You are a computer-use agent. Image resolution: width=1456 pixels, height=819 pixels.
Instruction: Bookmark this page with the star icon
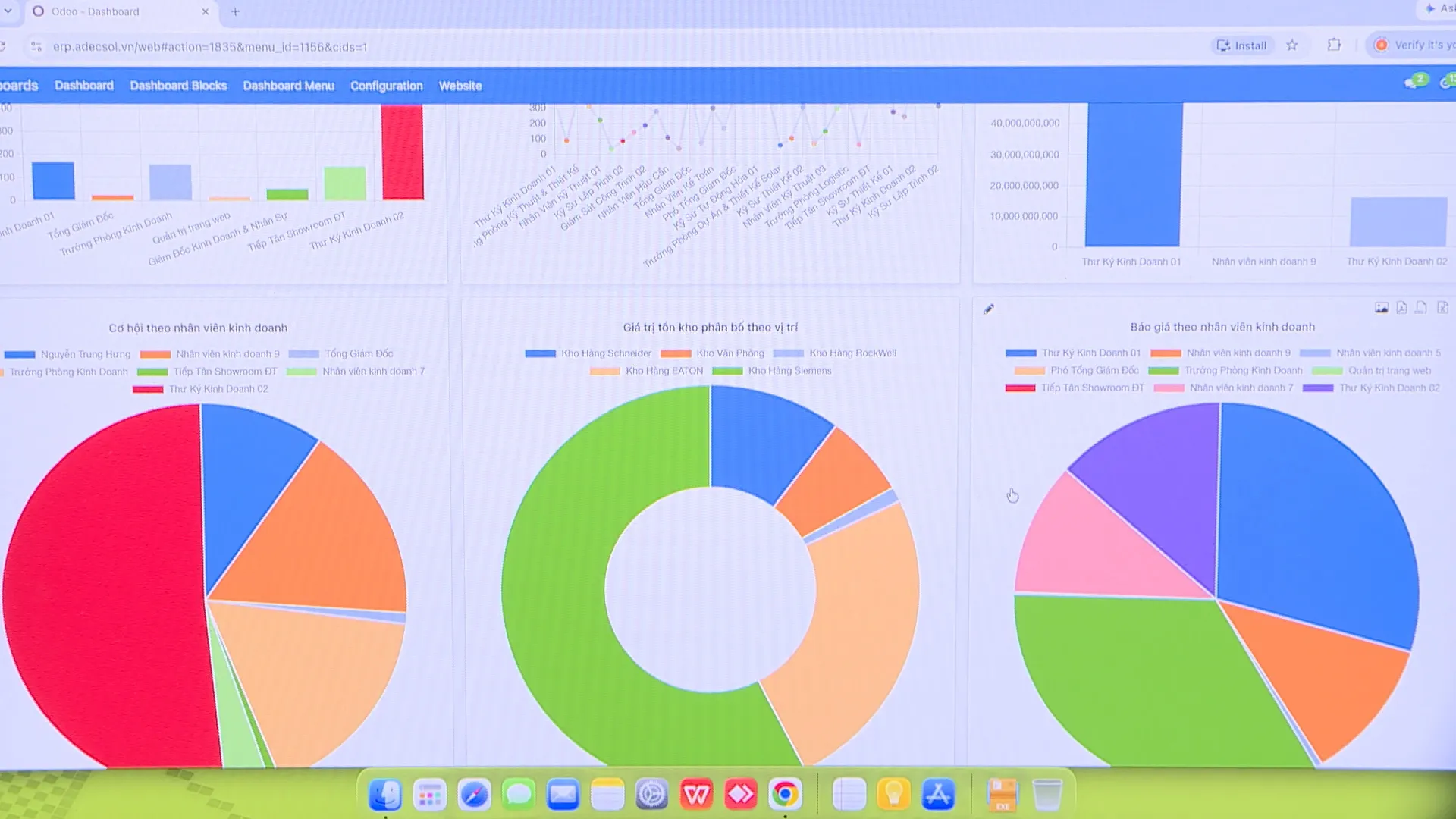tap(1292, 45)
